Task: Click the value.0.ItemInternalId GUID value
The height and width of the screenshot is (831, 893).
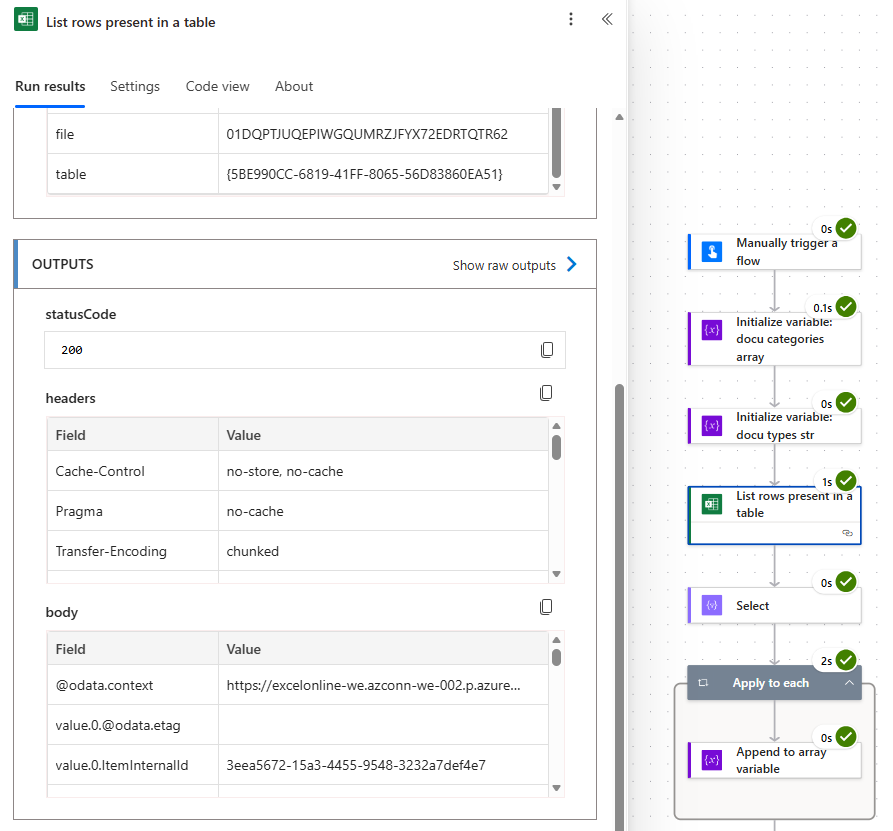Action: pos(356,765)
